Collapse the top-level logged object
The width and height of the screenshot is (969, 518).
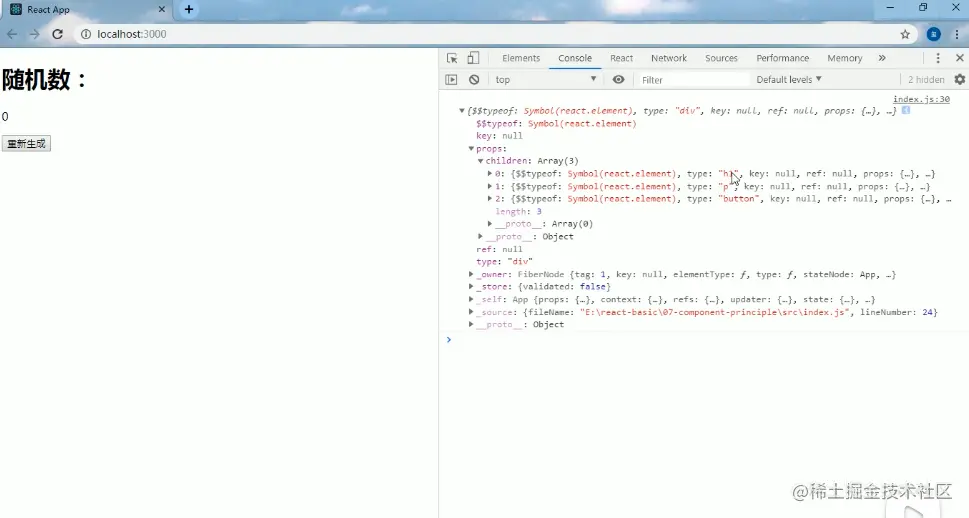462,111
